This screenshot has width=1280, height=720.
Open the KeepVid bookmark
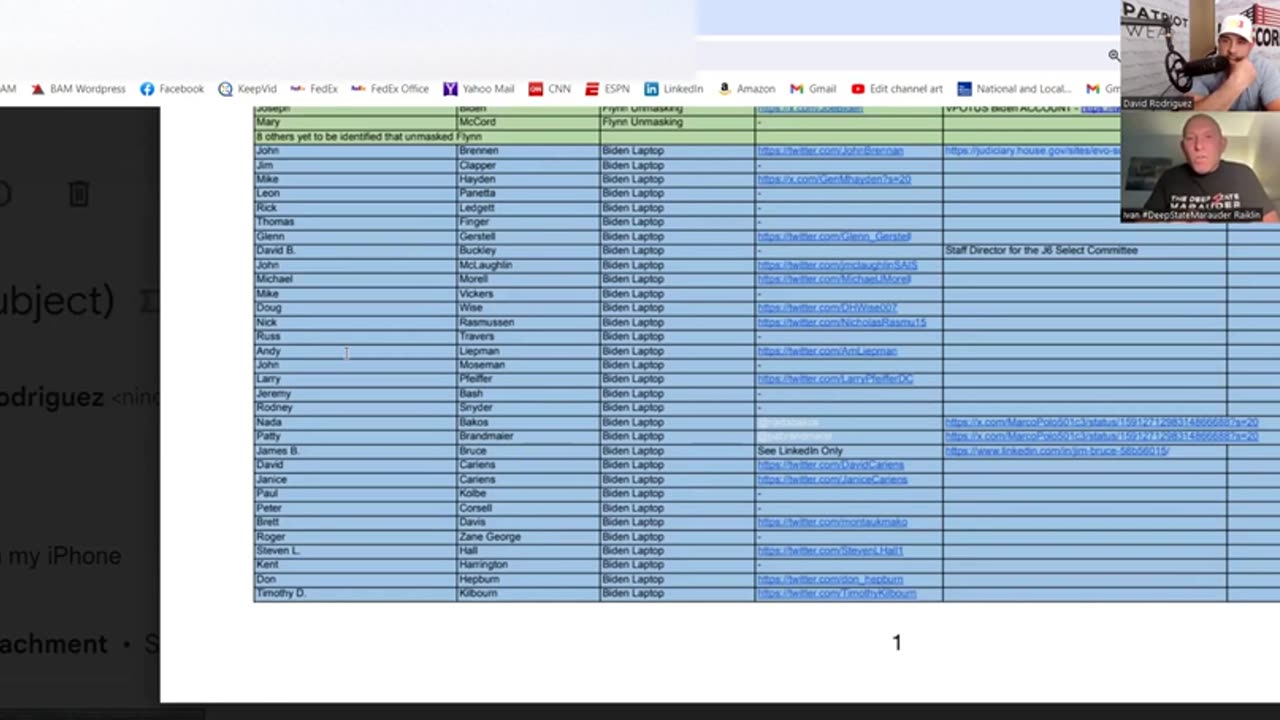[x=247, y=89]
